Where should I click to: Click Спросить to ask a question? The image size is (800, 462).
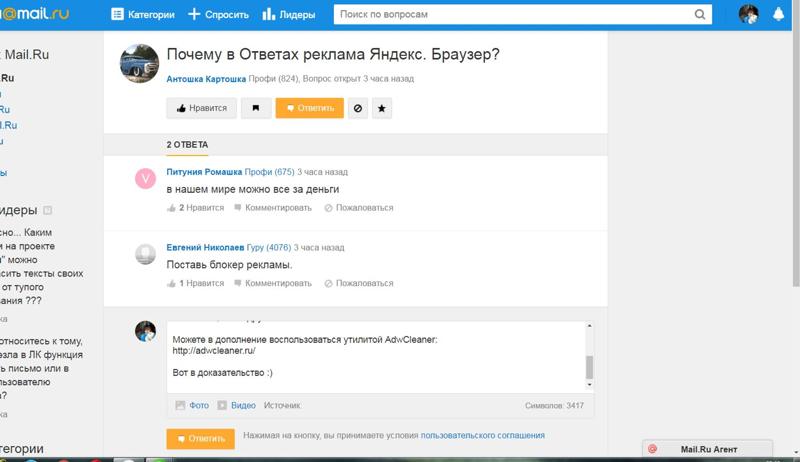click(x=218, y=15)
